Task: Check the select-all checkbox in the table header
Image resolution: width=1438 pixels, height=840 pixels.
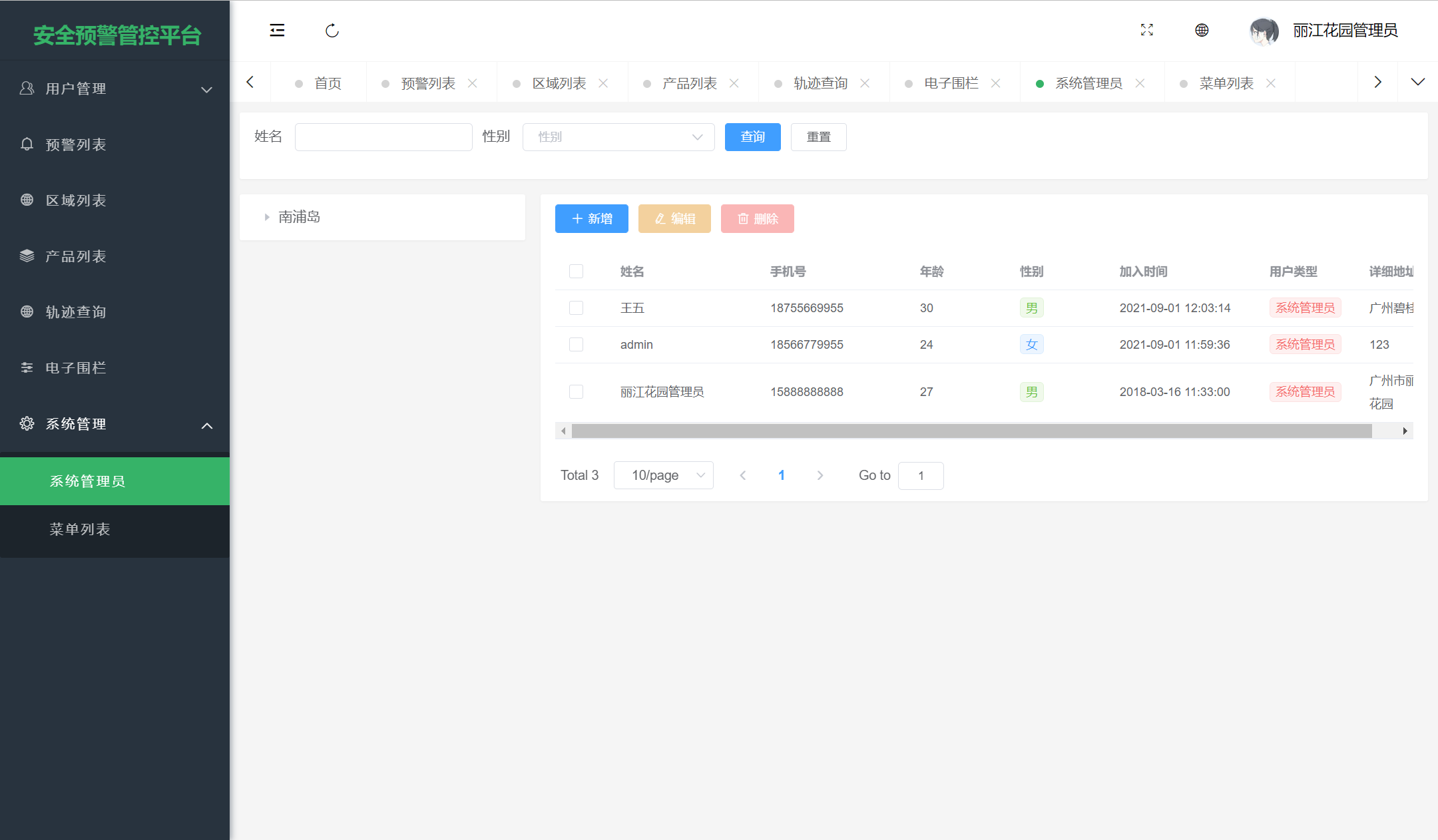Action: tap(576, 271)
